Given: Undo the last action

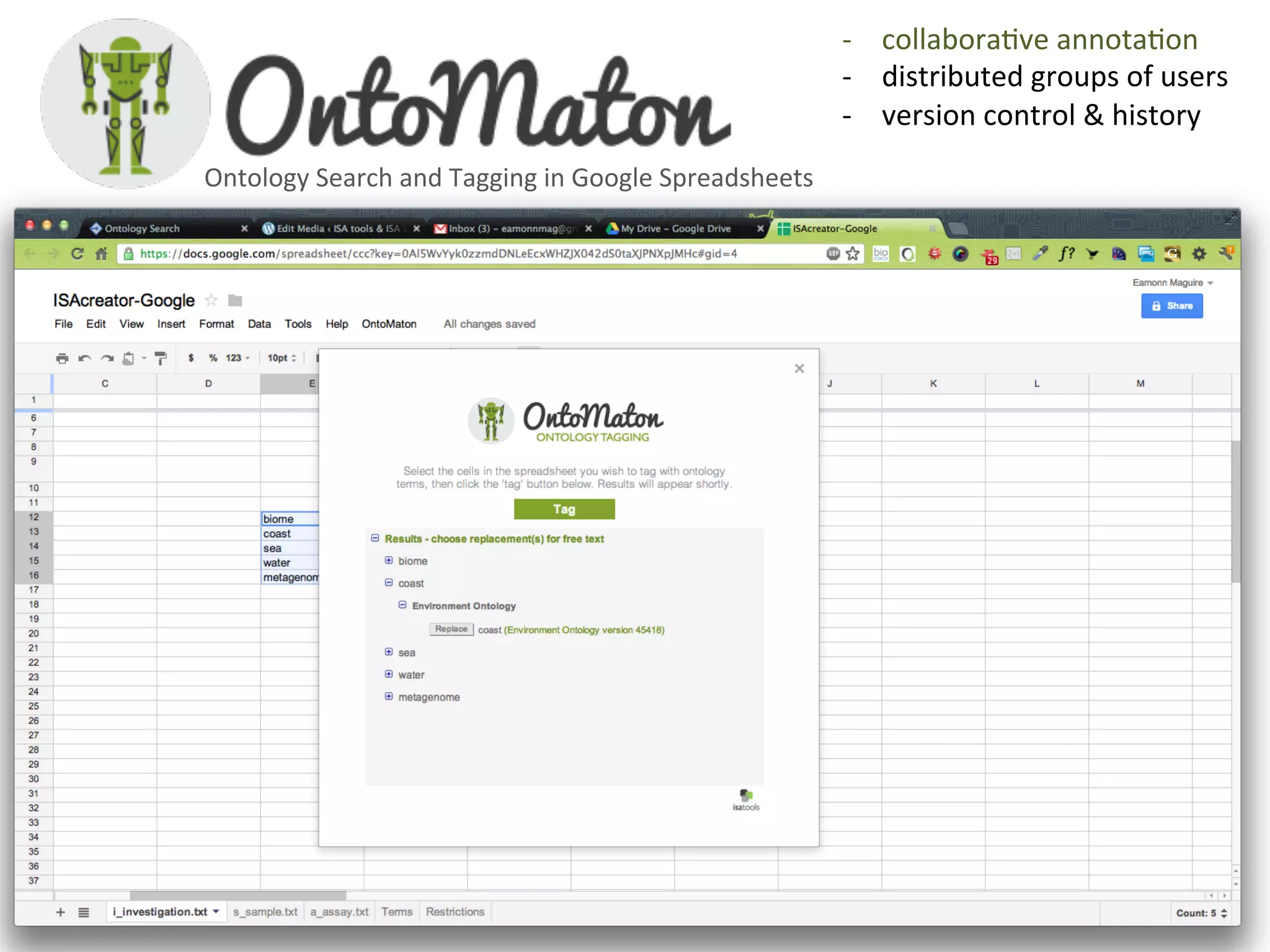Looking at the screenshot, I should click(85, 358).
